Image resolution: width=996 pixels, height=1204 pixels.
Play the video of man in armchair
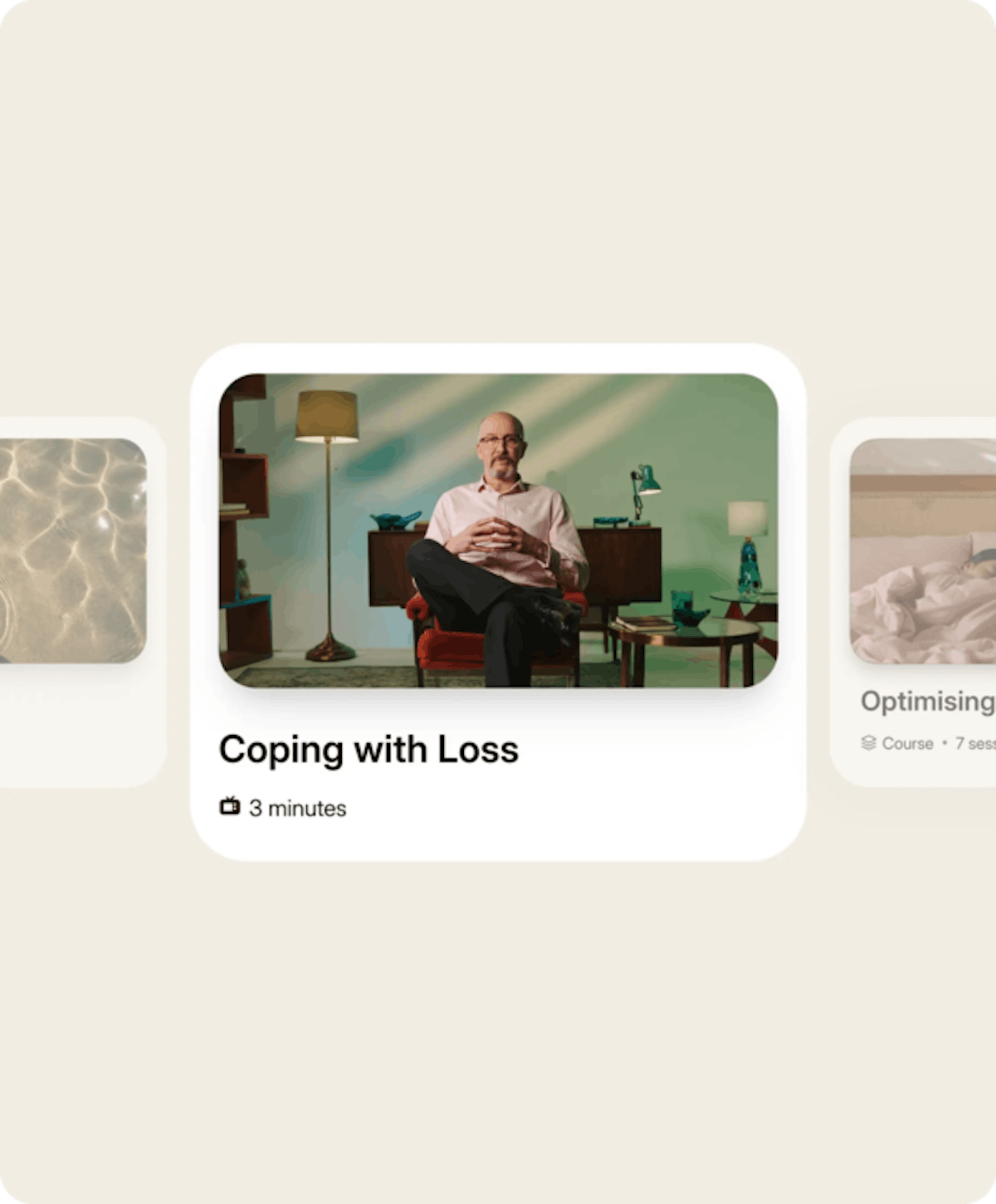[x=498, y=530]
